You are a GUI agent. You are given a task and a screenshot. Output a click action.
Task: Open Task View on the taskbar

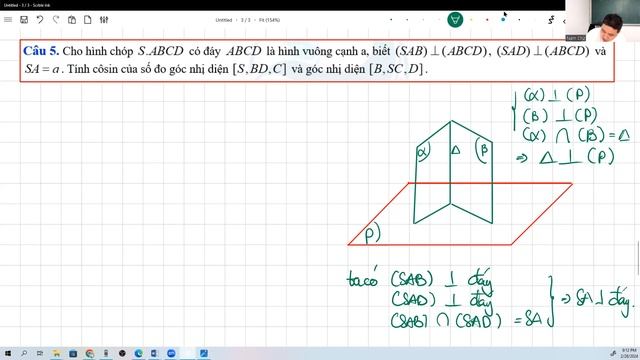point(40,353)
